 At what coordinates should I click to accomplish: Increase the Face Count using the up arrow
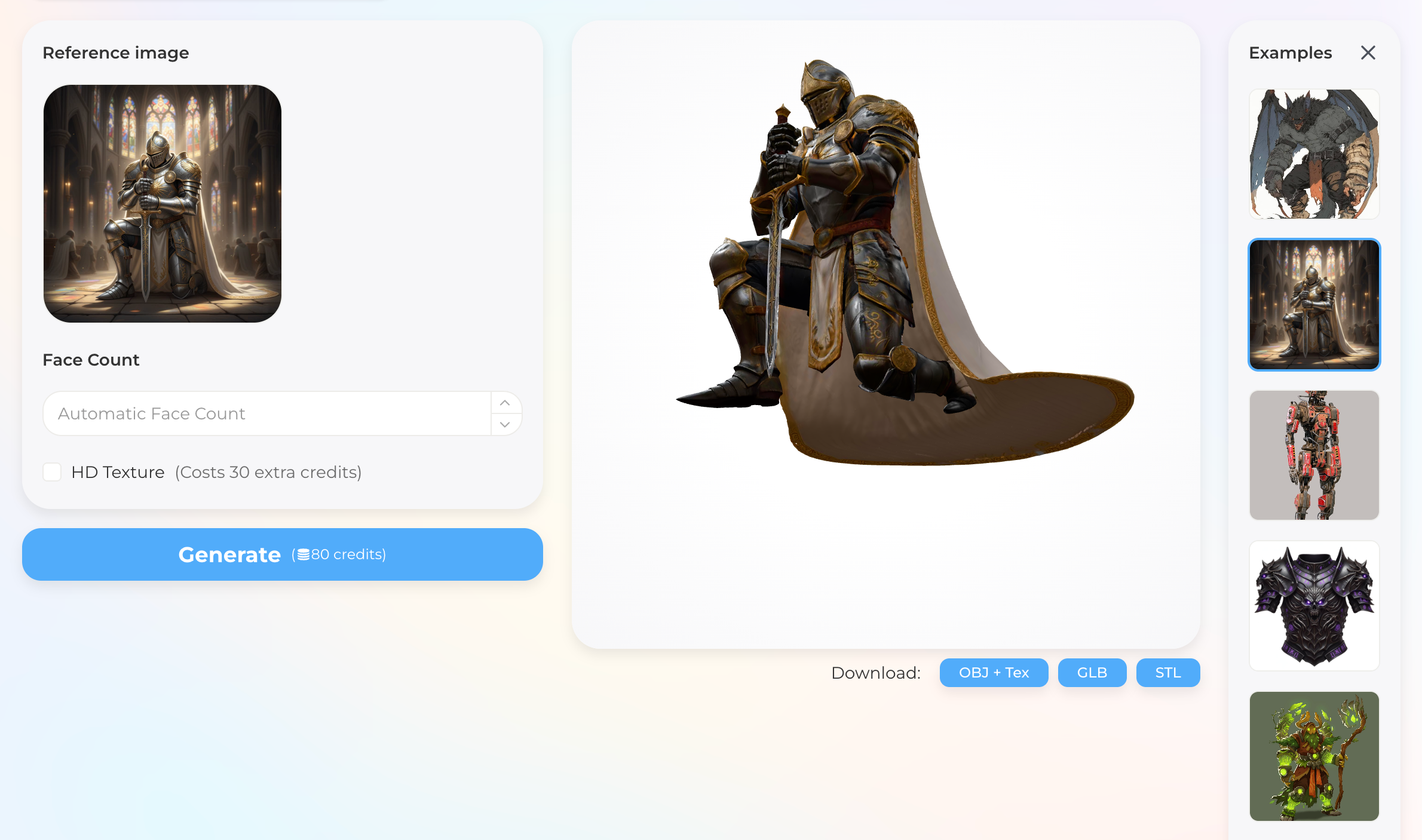click(x=505, y=402)
